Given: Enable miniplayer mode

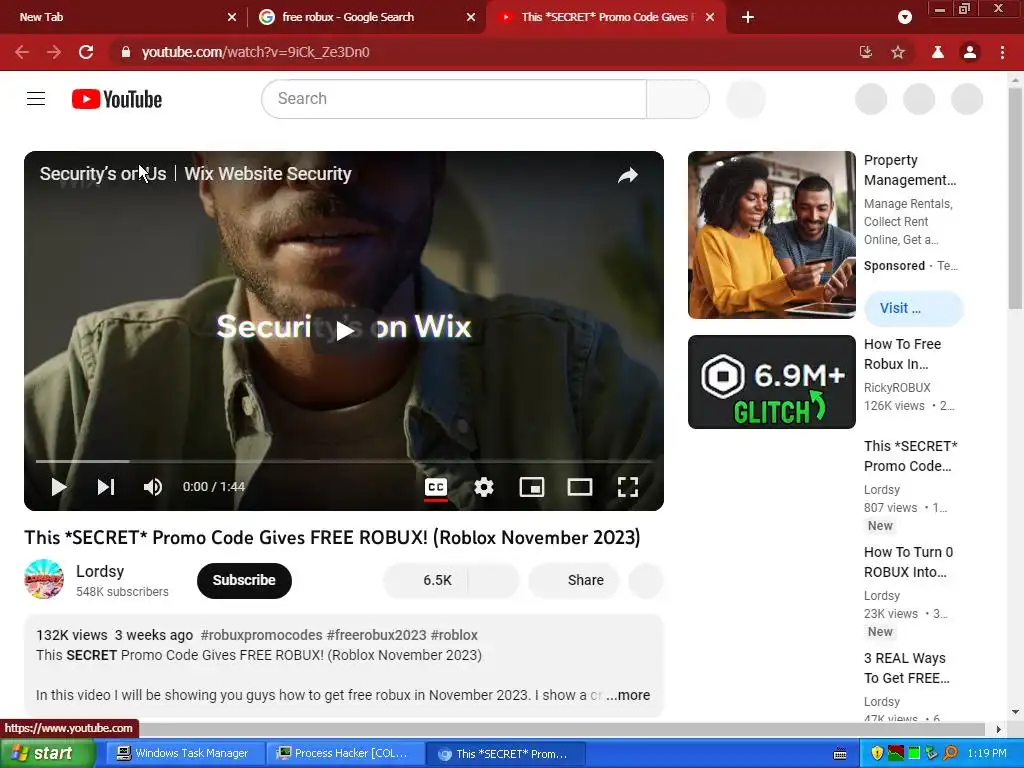Looking at the screenshot, I should click(x=532, y=487).
